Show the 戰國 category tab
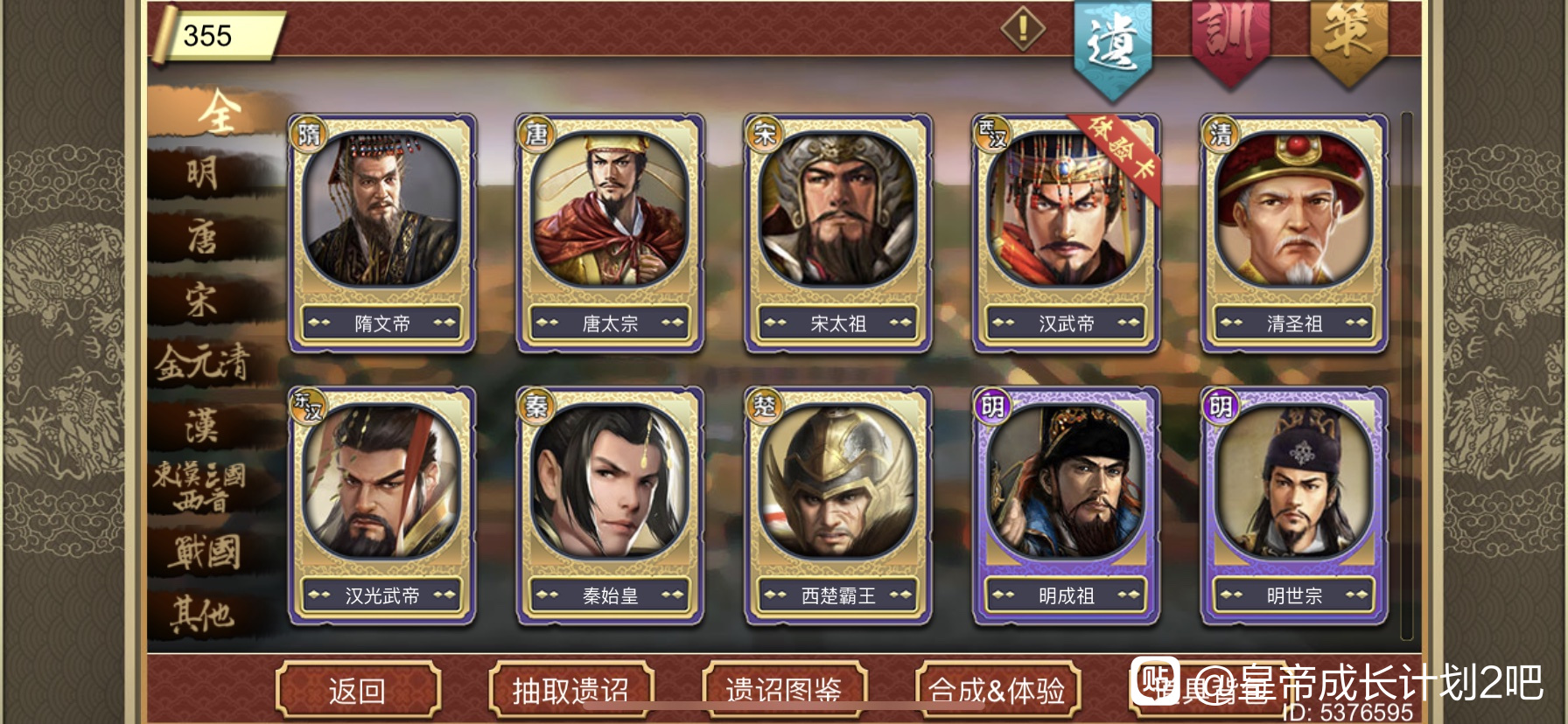This screenshot has height=724, width=1568. [203, 552]
